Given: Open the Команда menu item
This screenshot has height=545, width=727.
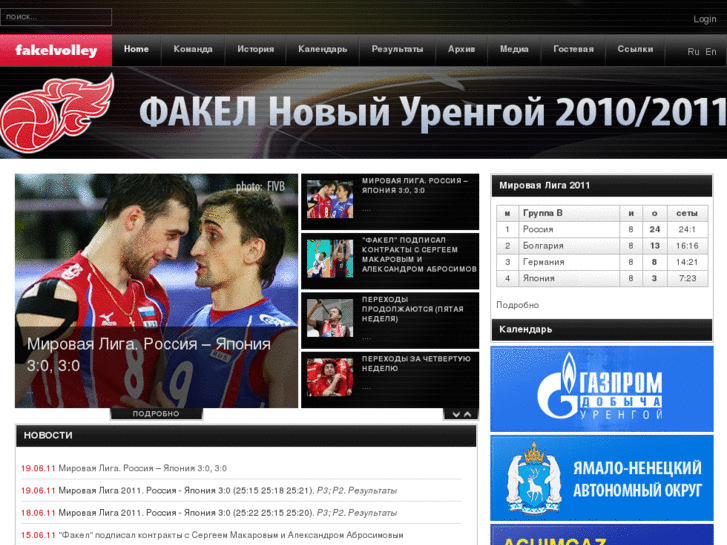Looking at the screenshot, I should pos(193,49).
